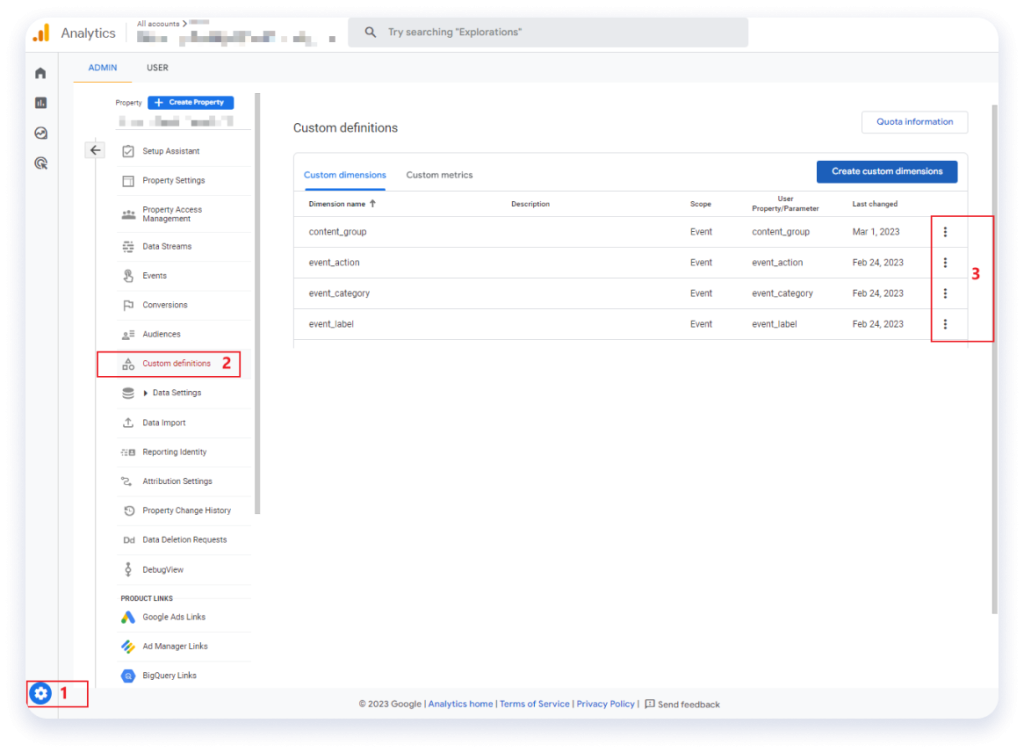The height and width of the screenshot is (752, 1024).
Task: Click the Create Property button
Action: 190,102
